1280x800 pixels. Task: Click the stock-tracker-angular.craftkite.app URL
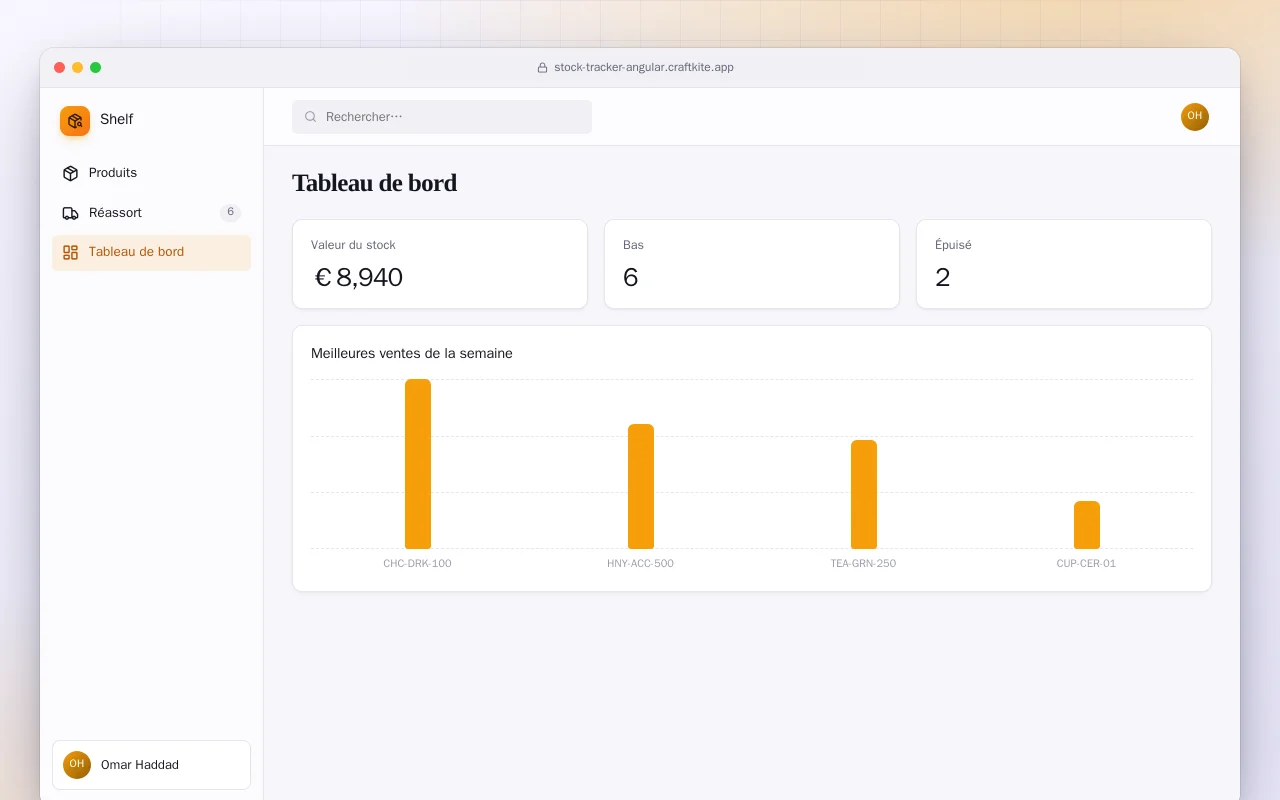(644, 68)
